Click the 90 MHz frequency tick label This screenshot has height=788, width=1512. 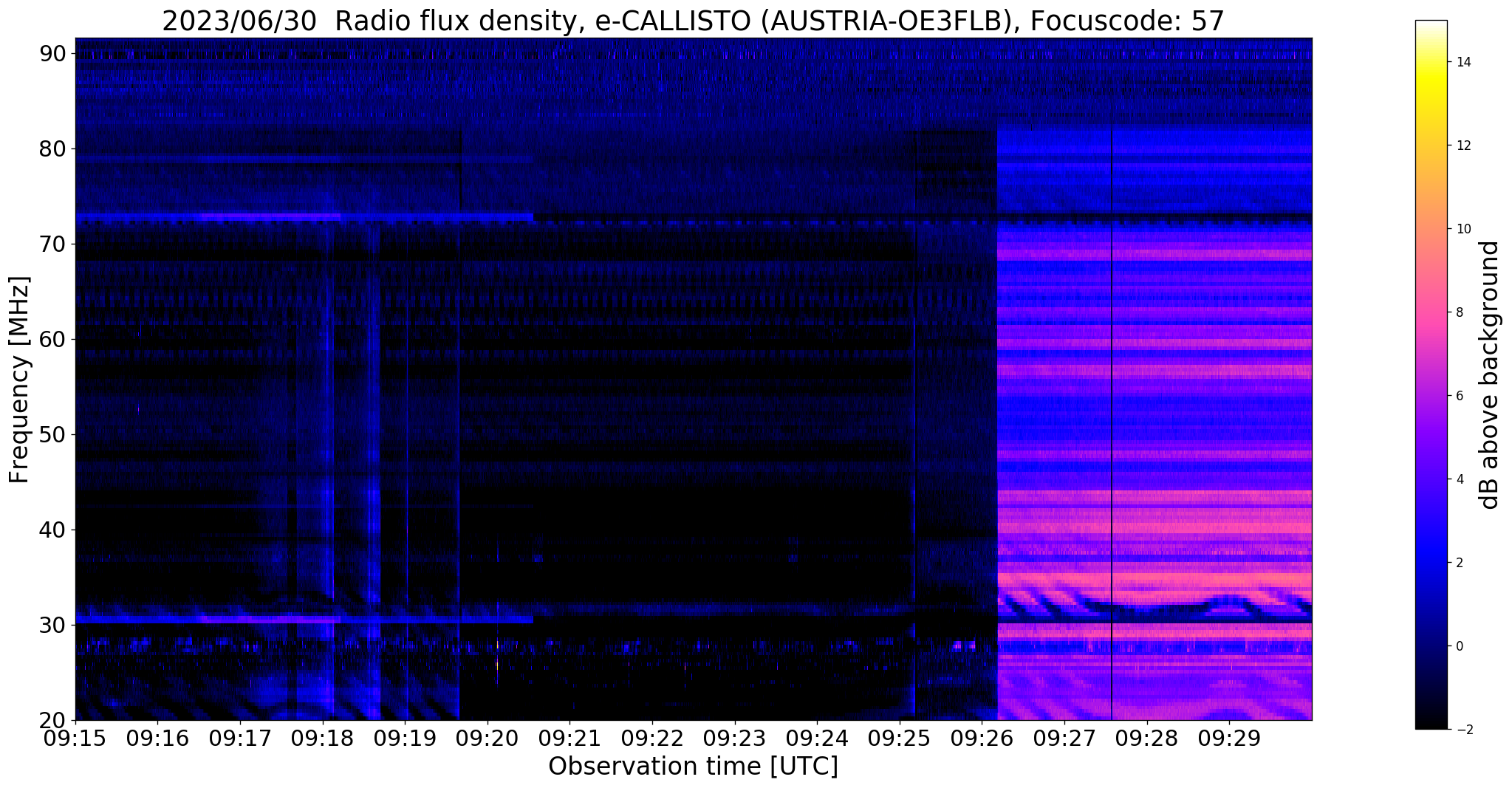coord(54,53)
